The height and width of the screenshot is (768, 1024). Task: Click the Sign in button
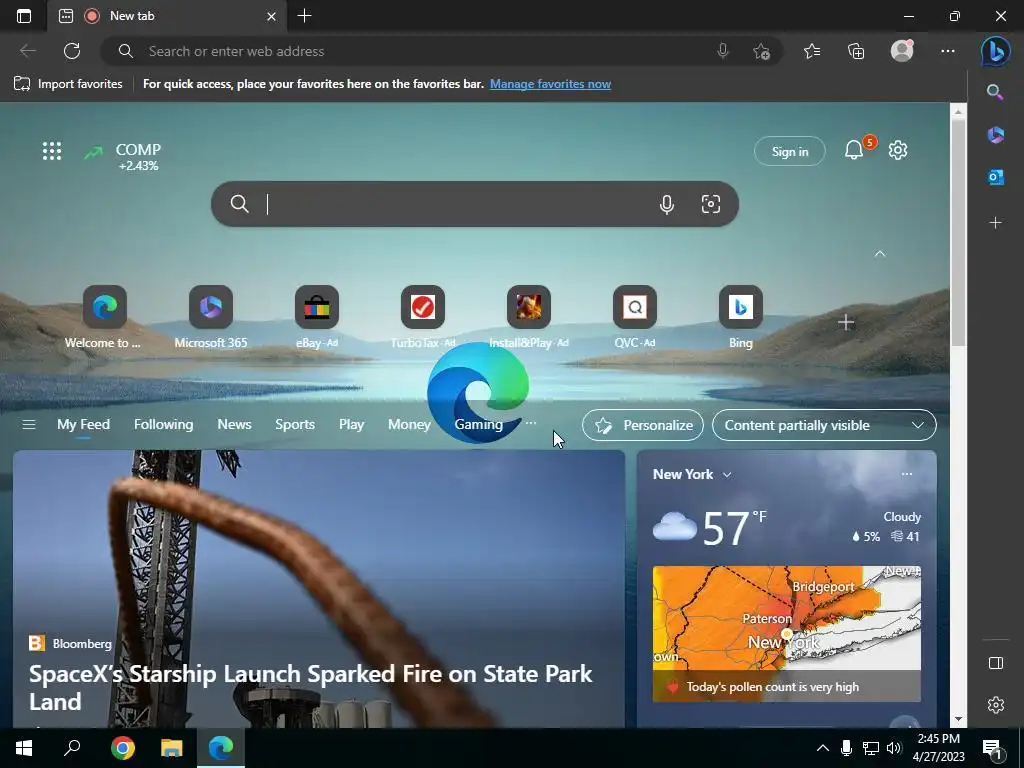(x=790, y=152)
